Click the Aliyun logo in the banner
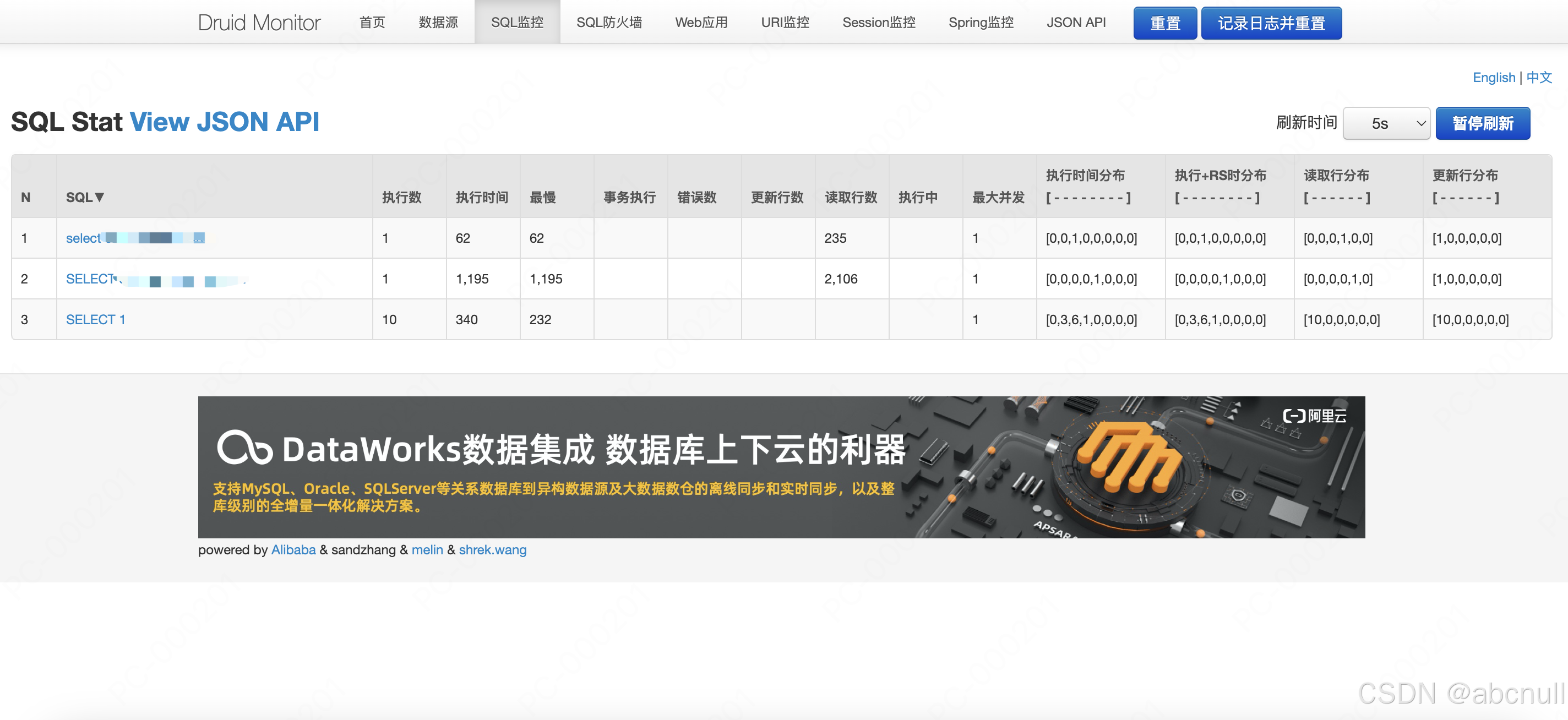Image resolution: width=1568 pixels, height=720 pixels. tap(1314, 416)
